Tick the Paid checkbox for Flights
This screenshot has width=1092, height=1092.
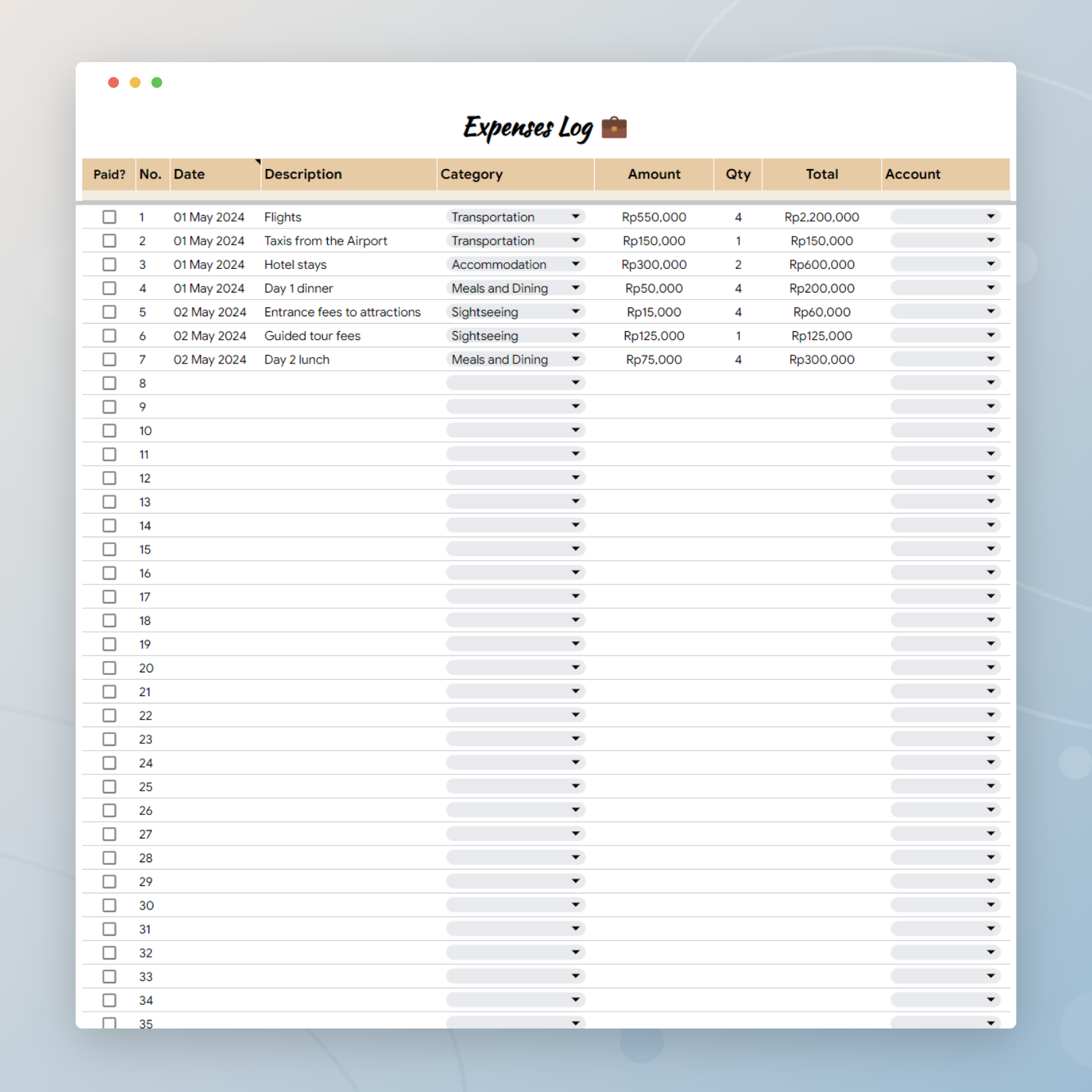109,217
